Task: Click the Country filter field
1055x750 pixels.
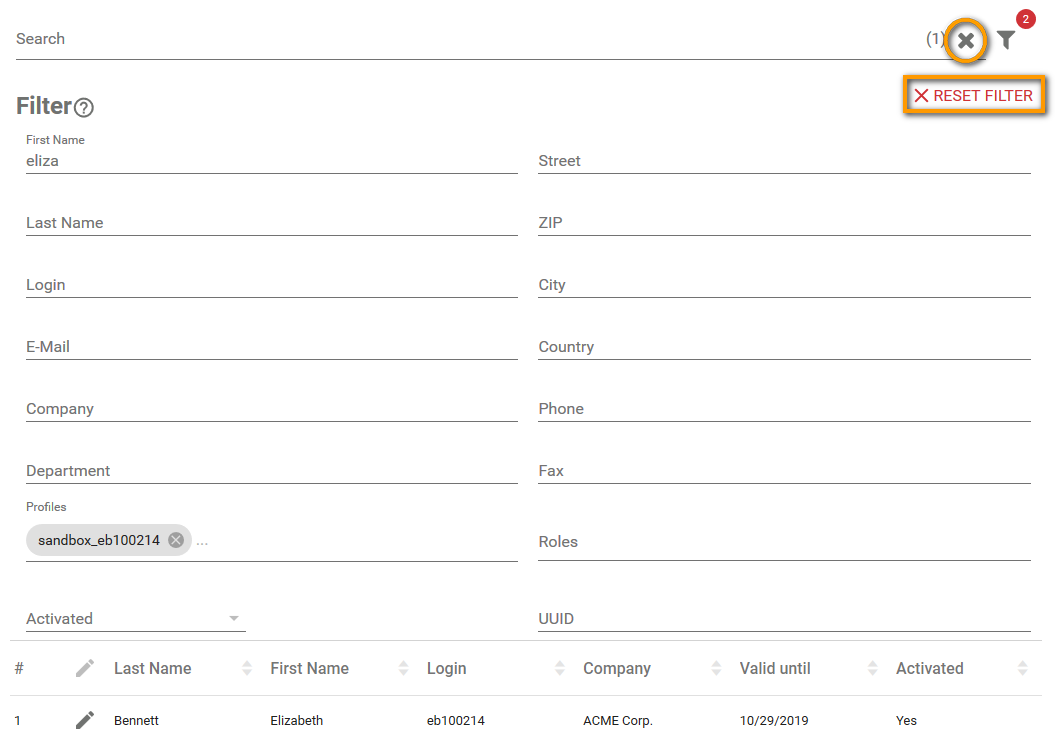Action: 784,347
